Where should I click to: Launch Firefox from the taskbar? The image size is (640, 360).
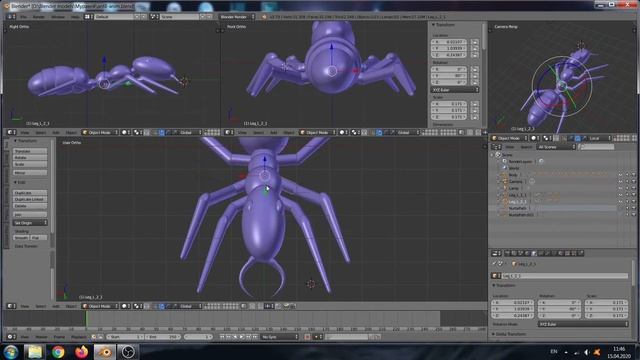pyautogui.click(x=81, y=351)
